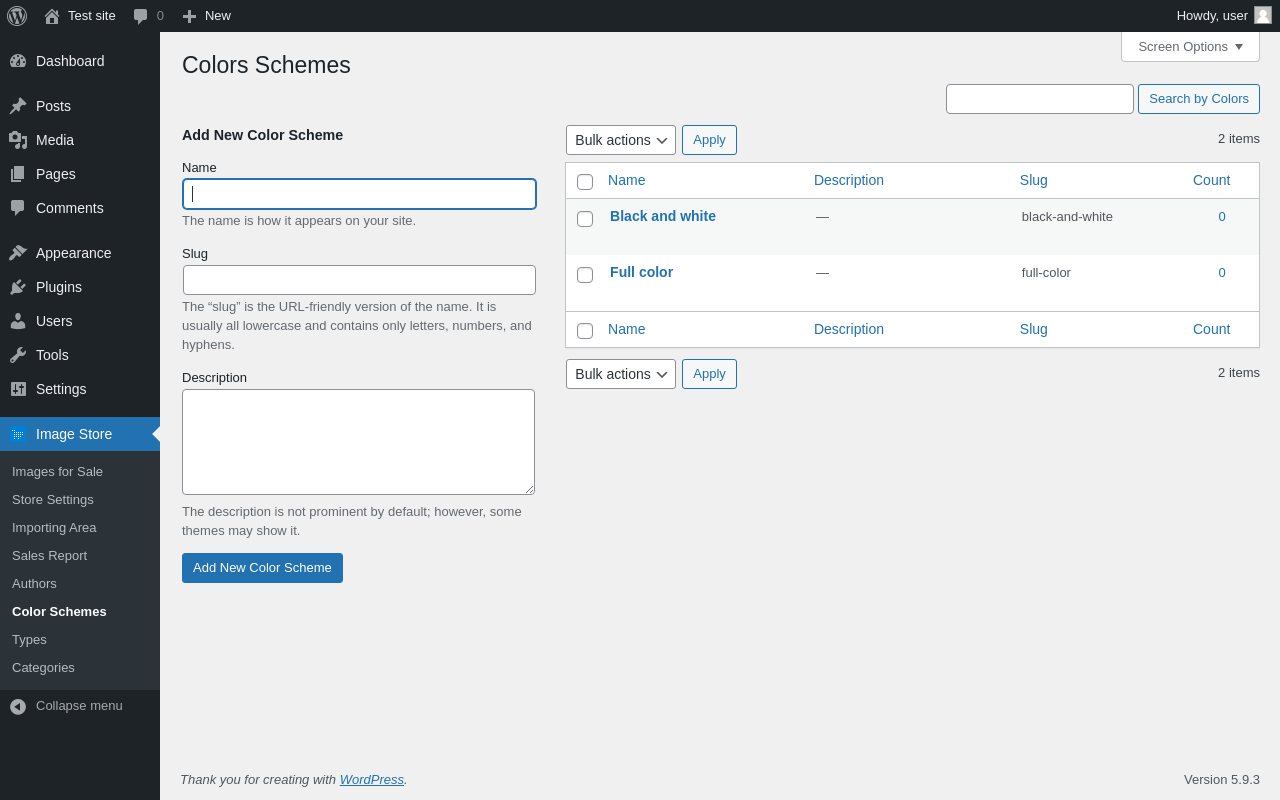Tick the Black and white row checkbox

coord(585,219)
